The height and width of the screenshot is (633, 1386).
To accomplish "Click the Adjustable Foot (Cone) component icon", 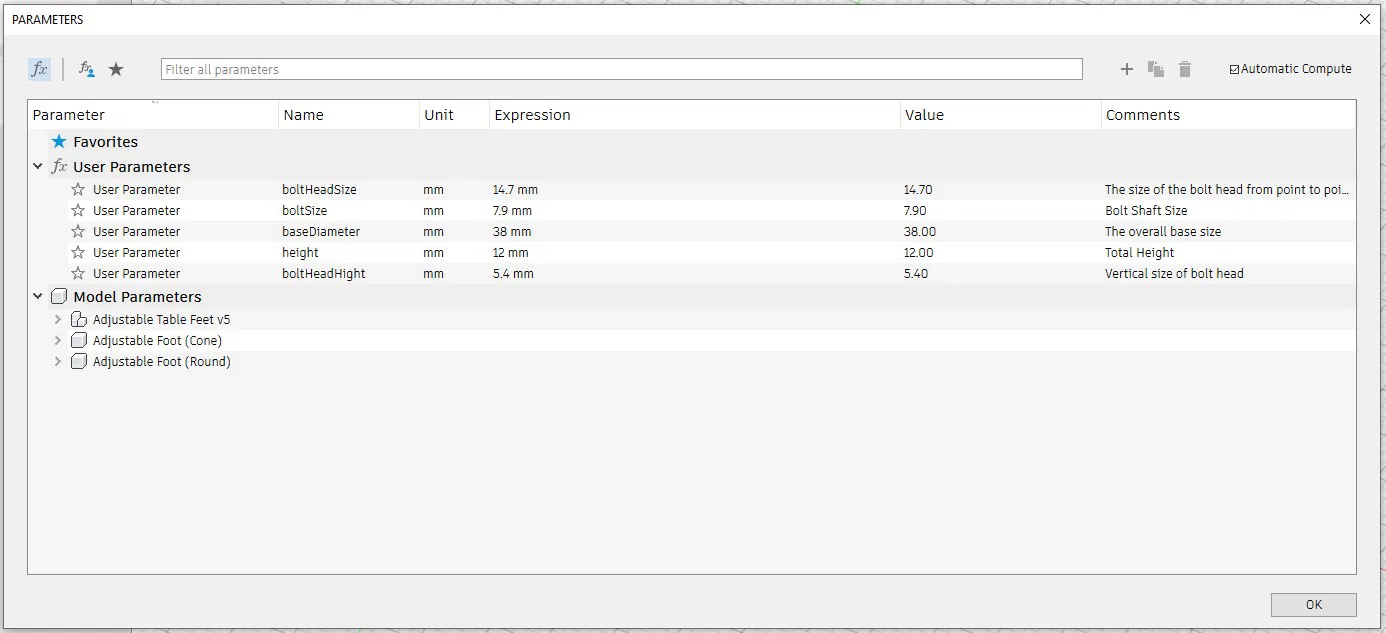I will point(79,341).
